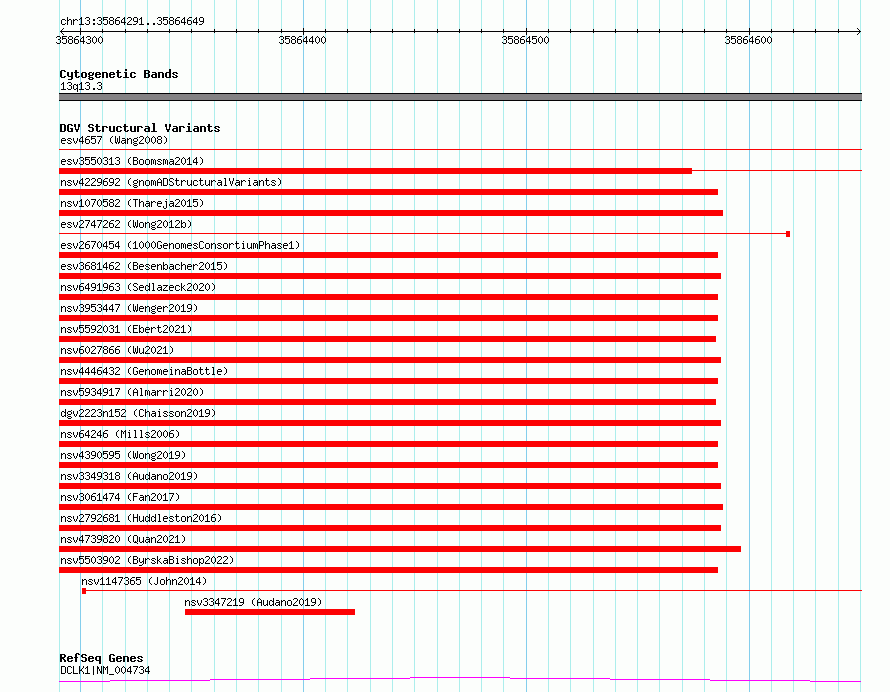Click the red bar under nsv64246
This screenshot has width=890, height=692.
[388, 444]
